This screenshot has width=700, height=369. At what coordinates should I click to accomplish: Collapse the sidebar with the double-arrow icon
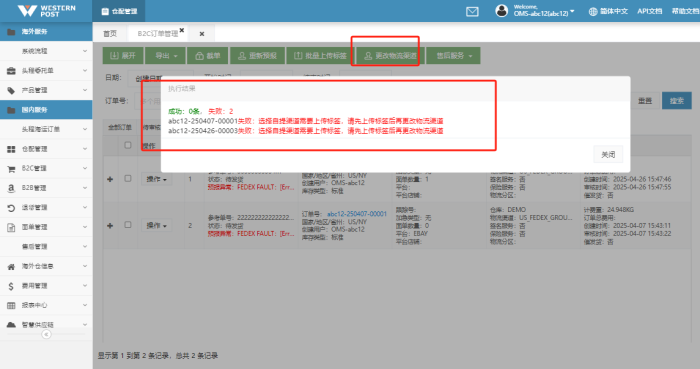click(x=46, y=334)
